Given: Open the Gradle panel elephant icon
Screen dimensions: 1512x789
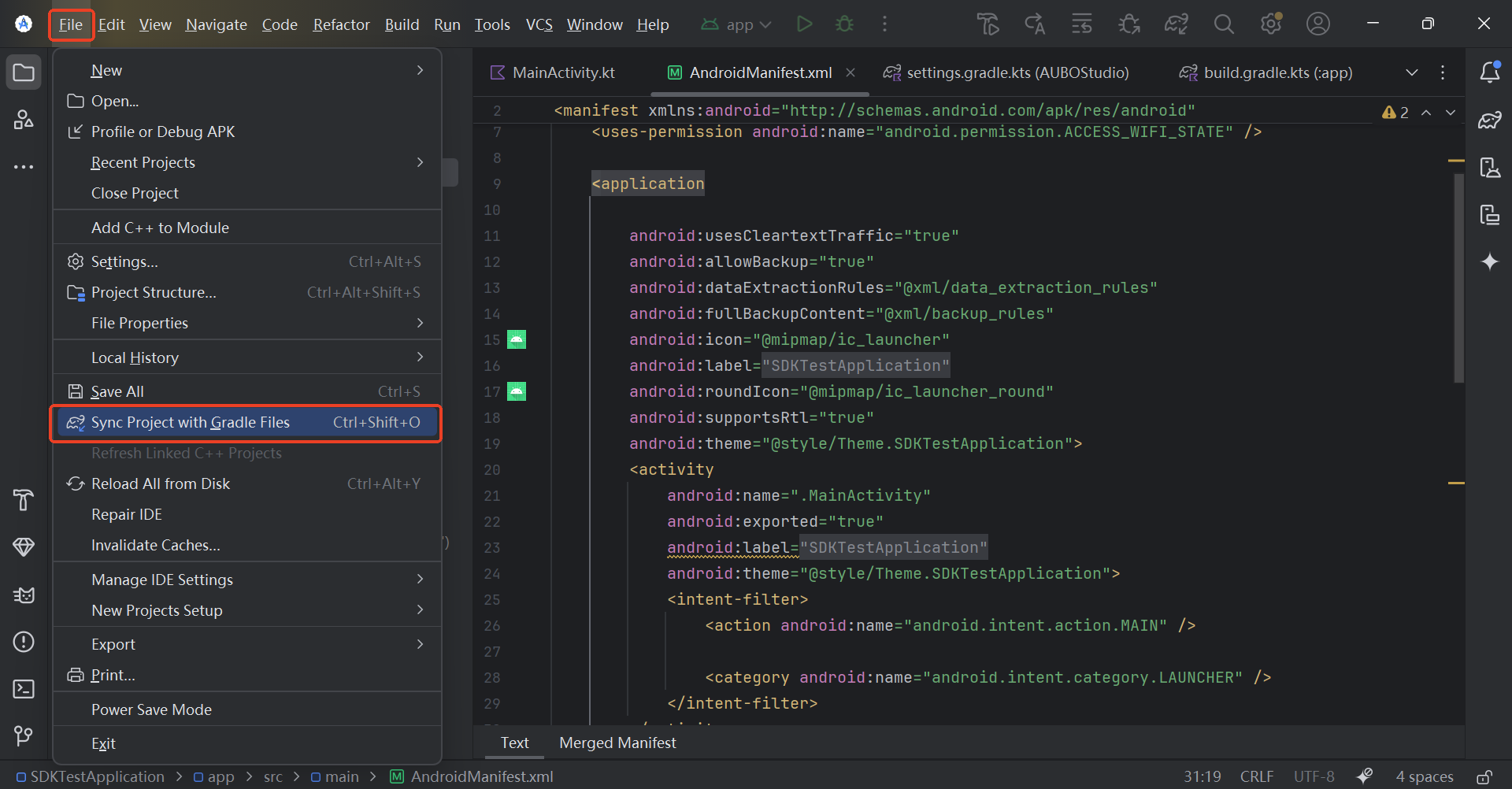Looking at the screenshot, I should 1491,120.
